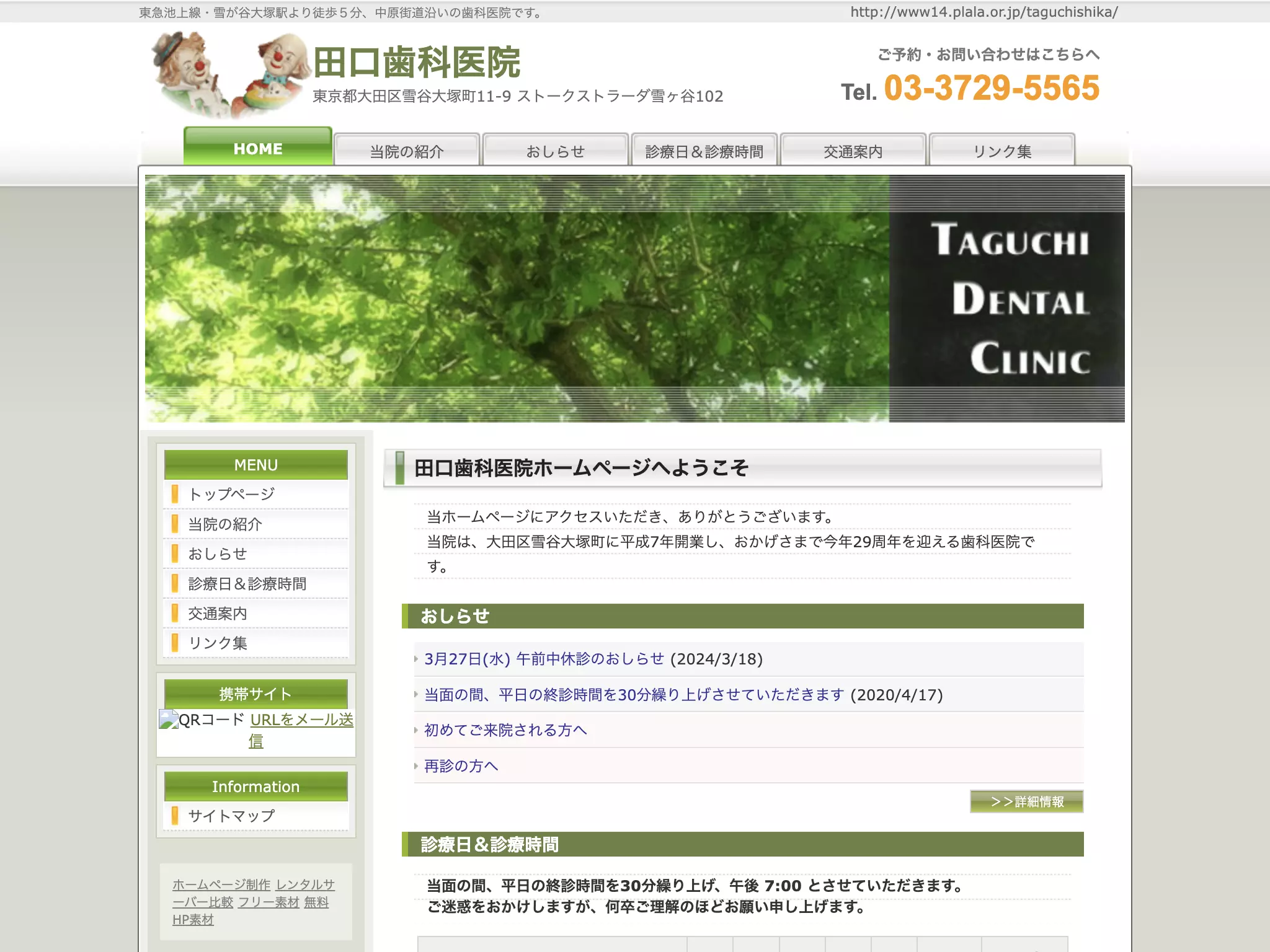Click the ホームページ制作 footer link
1270x952 pixels.
click(221, 884)
